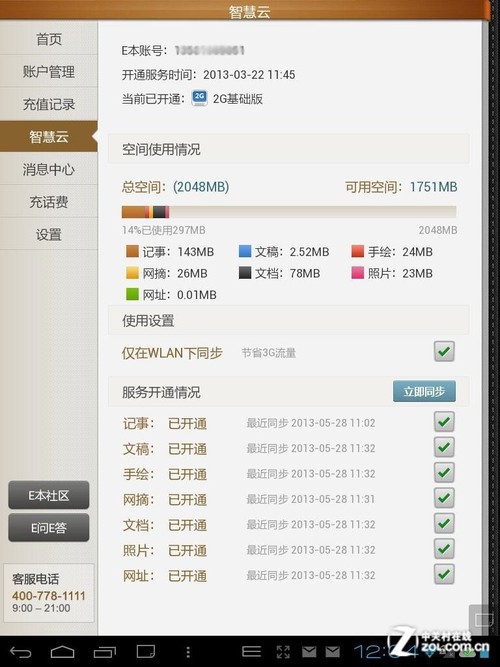Open 设置 in the sidebar
Viewport: 500px width, 667px height.
pos(49,234)
